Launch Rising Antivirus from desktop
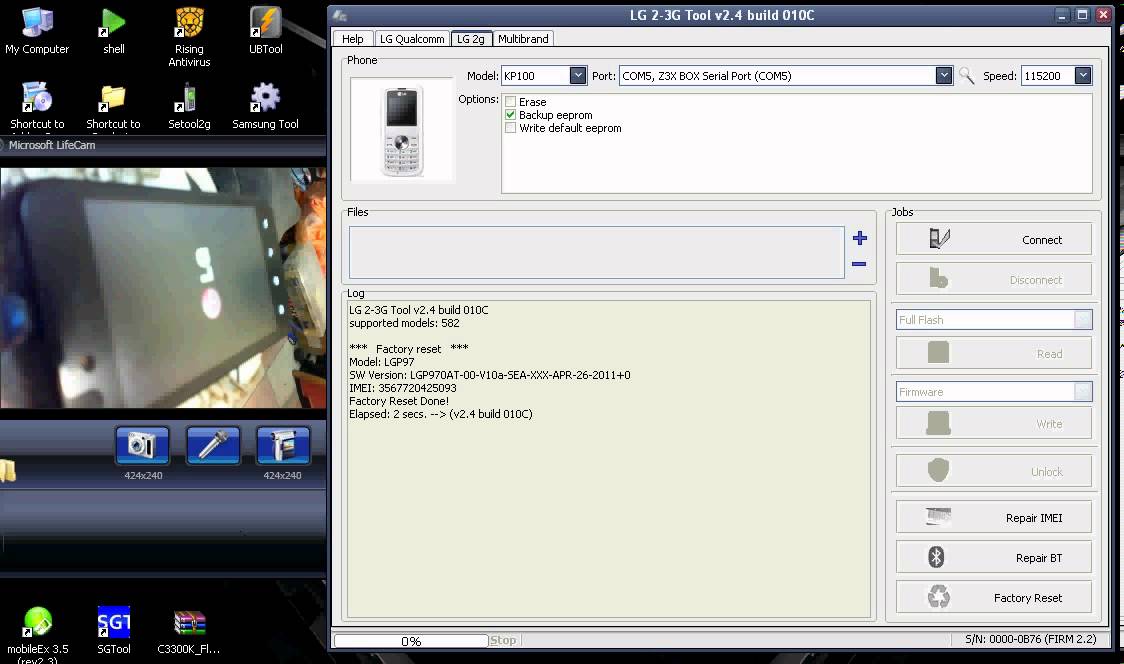This screenshot has height=664, width=1124. [x=189, y=37]
